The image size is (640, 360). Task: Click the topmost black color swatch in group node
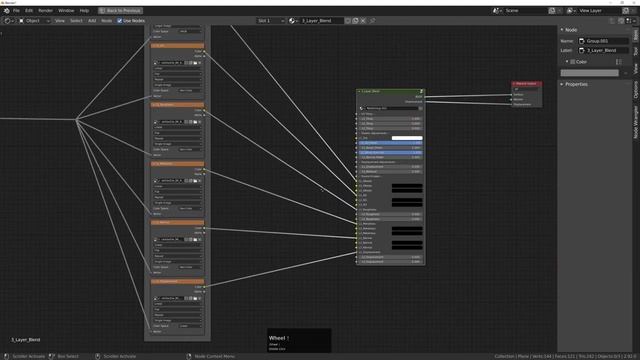[407, 186]
